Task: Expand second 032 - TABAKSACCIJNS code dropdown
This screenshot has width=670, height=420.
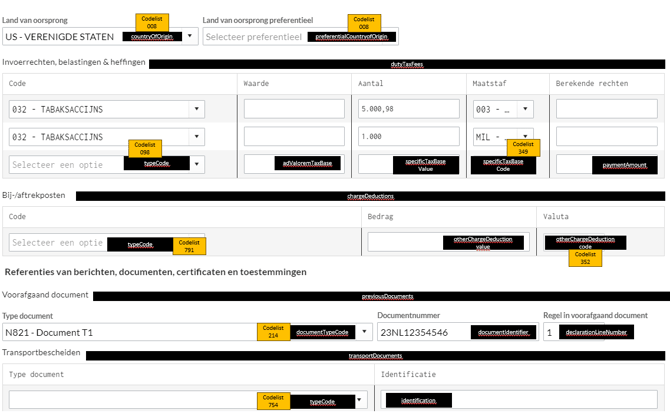Action: click(x=197, y=137)
